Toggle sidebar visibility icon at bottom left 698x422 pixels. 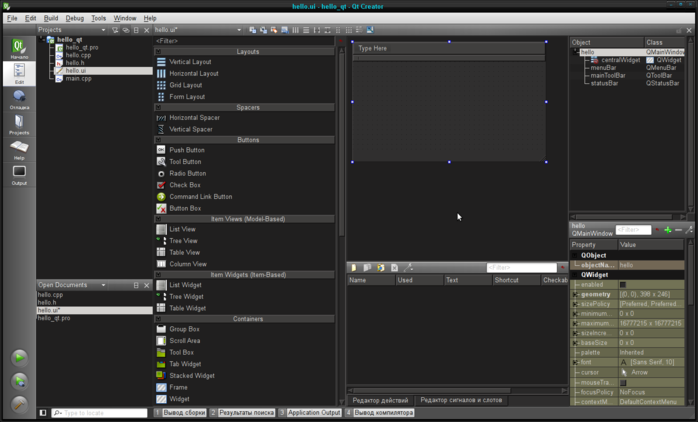pos(43,413)
